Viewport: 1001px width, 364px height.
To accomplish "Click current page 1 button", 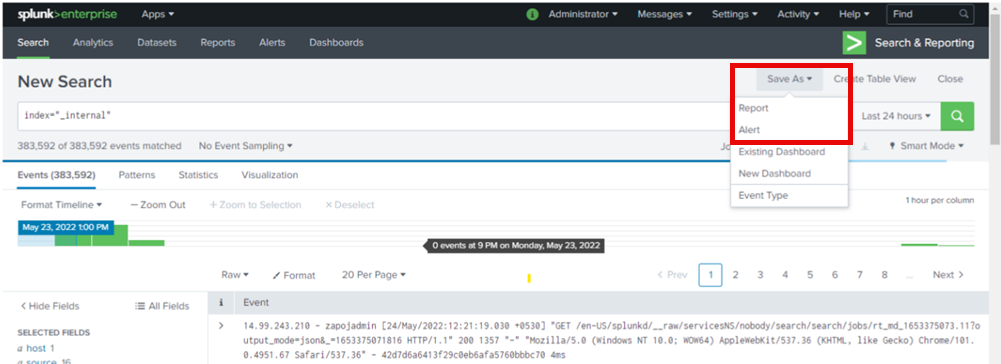I will 711,275.
